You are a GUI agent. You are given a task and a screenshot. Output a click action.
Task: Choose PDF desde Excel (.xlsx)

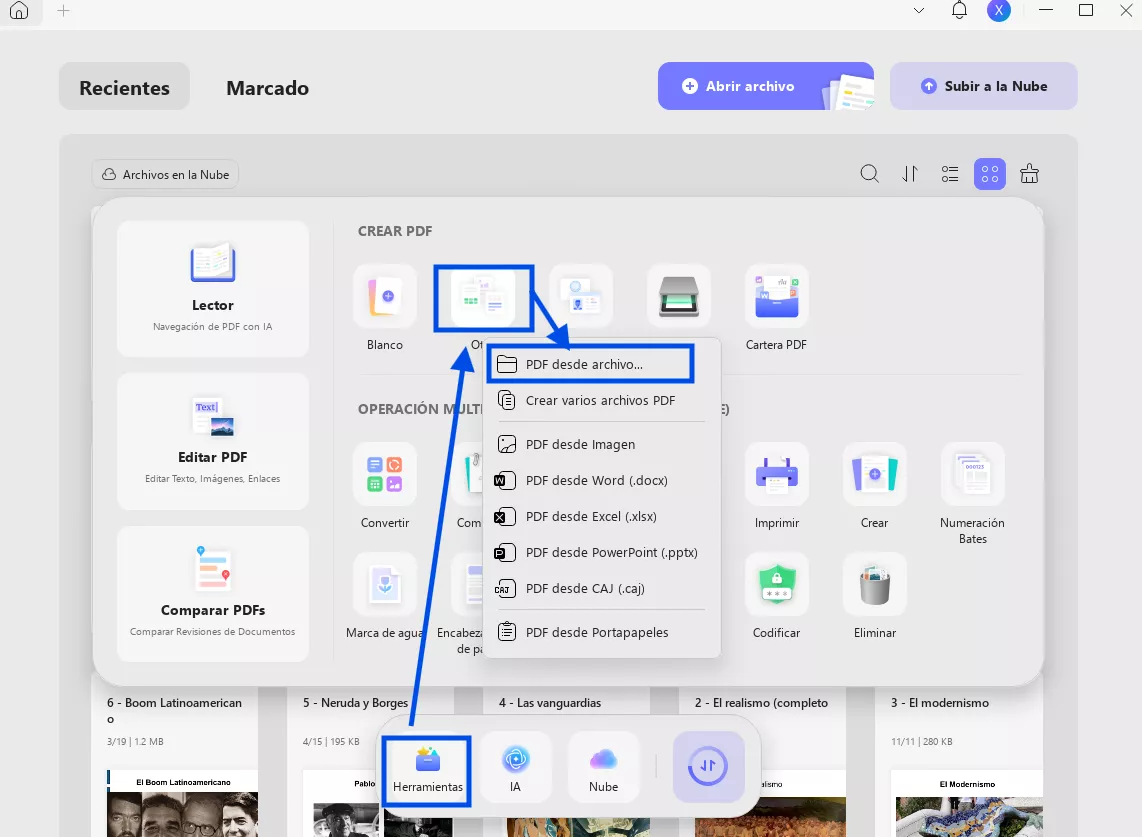pos(602,516)
